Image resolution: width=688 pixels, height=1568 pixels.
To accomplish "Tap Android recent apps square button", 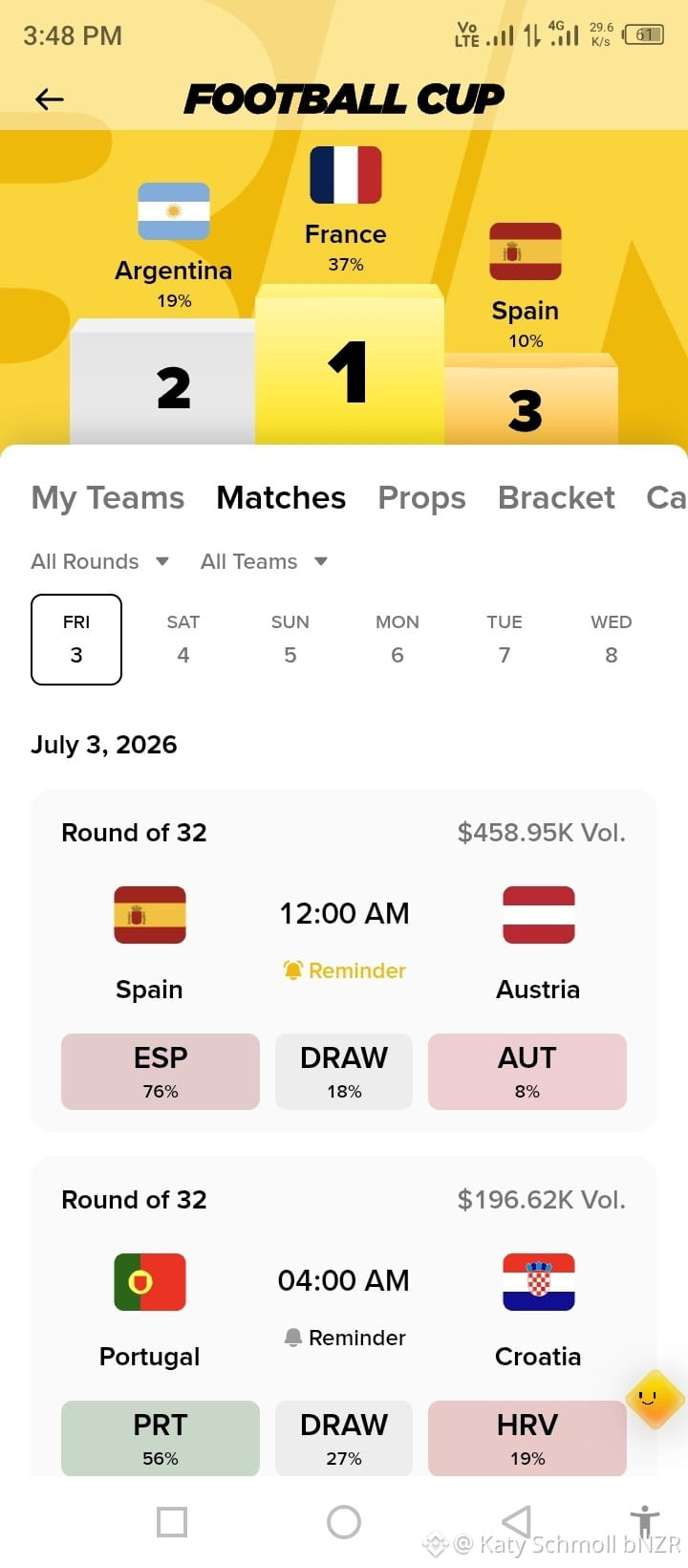I will [x=172, y=1522].
